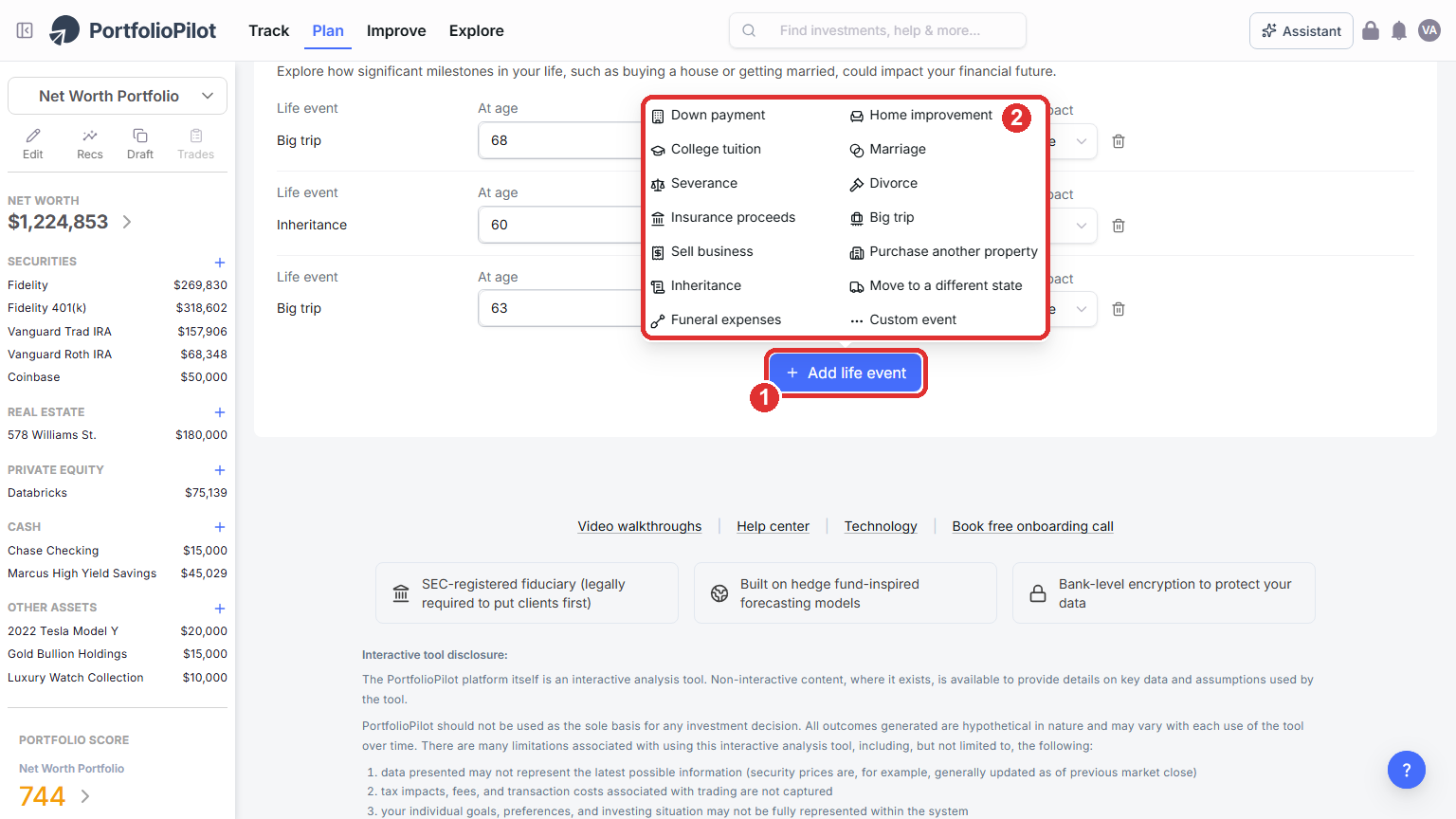Image resolution: width=1456 pixels, height=819 pixels.
Task: Delete the Big trip event at age 68
Action: tap(1119, 141)
